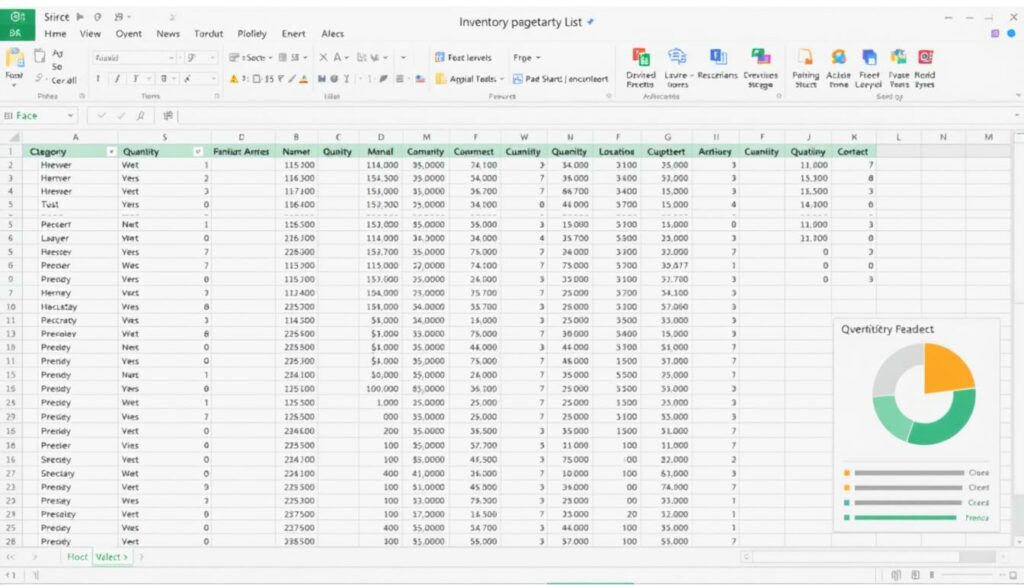Open the Socte dropdown in the ribbon

click(x=250, y=57)
